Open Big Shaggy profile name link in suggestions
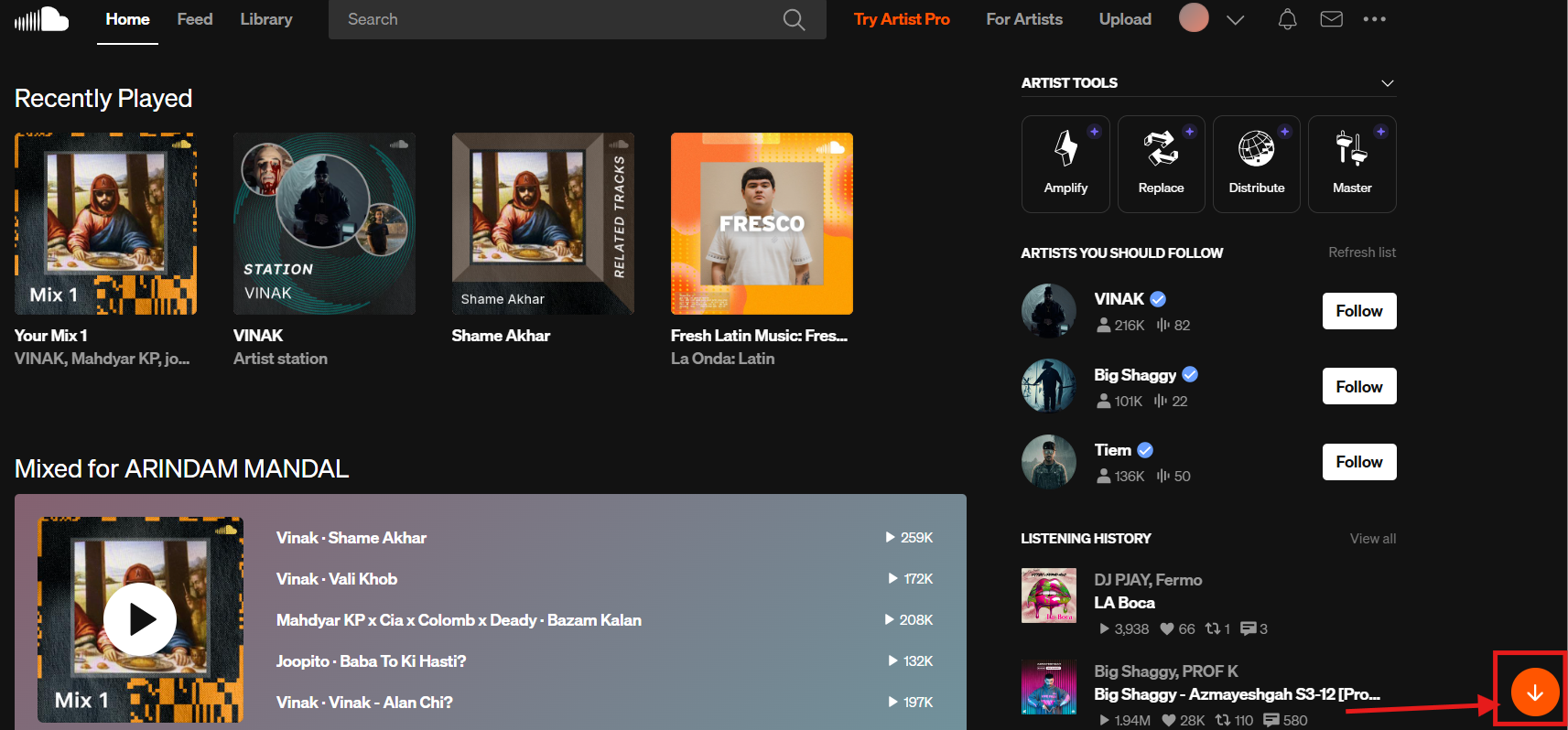This screenshot has height=730, width=1568. 1135,375
